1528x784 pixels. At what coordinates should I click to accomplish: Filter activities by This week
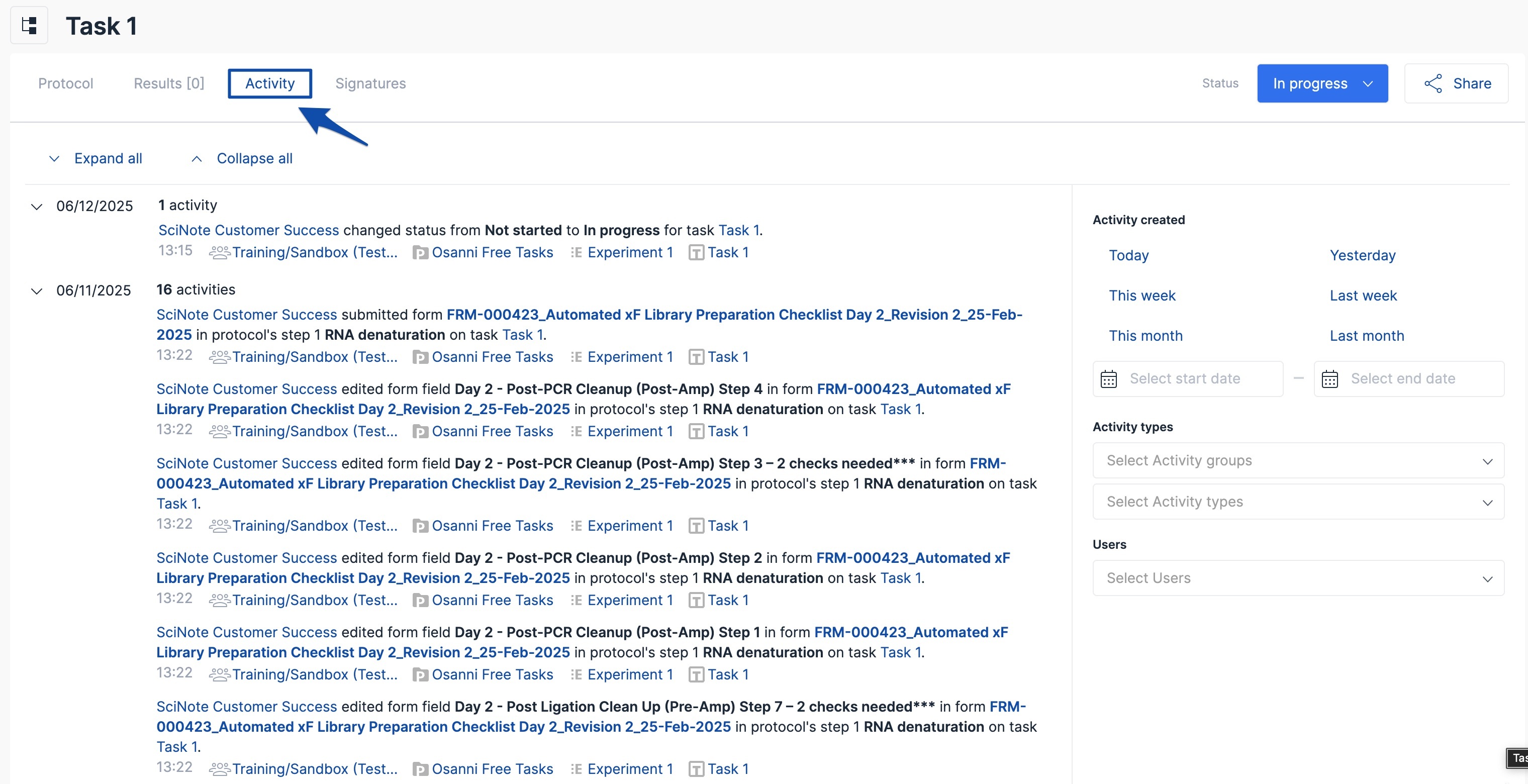pos(1141,296)
